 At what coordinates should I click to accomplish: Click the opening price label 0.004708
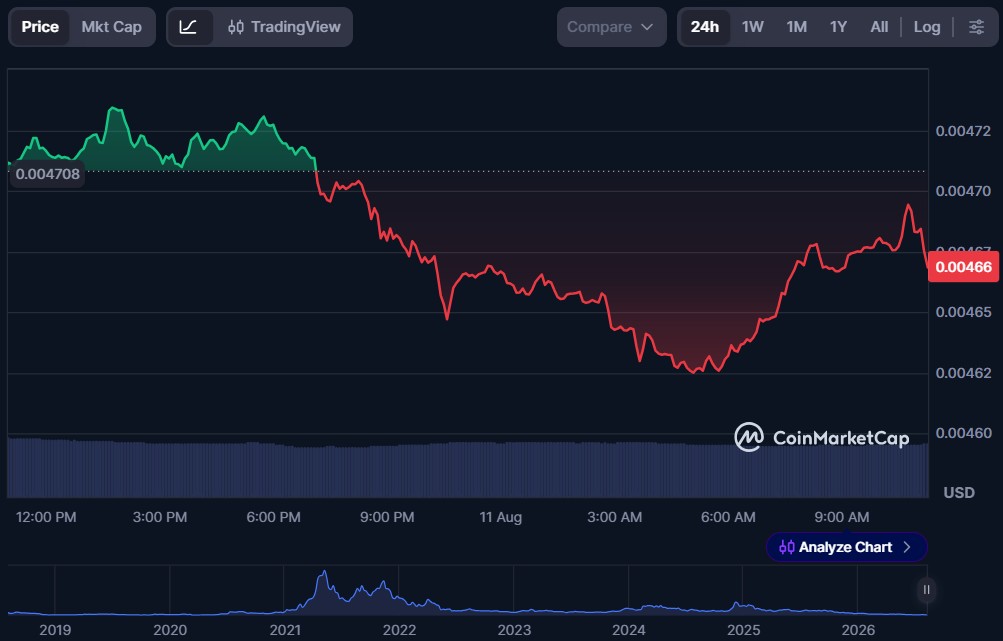48,174
